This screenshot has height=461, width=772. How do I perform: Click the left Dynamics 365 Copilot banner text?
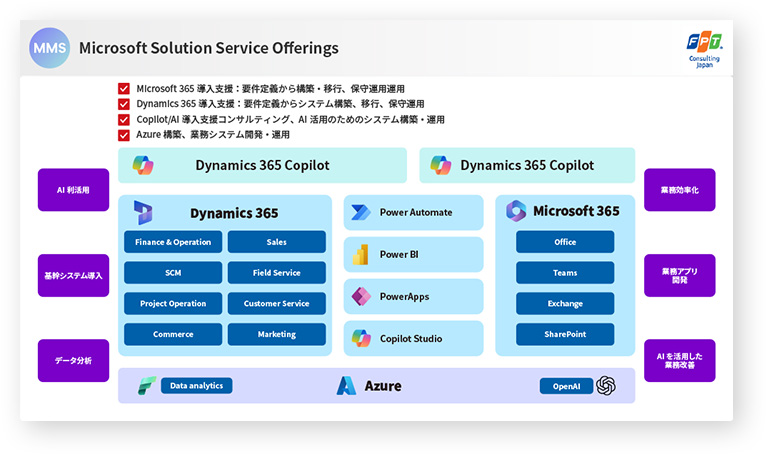point(262,165)
